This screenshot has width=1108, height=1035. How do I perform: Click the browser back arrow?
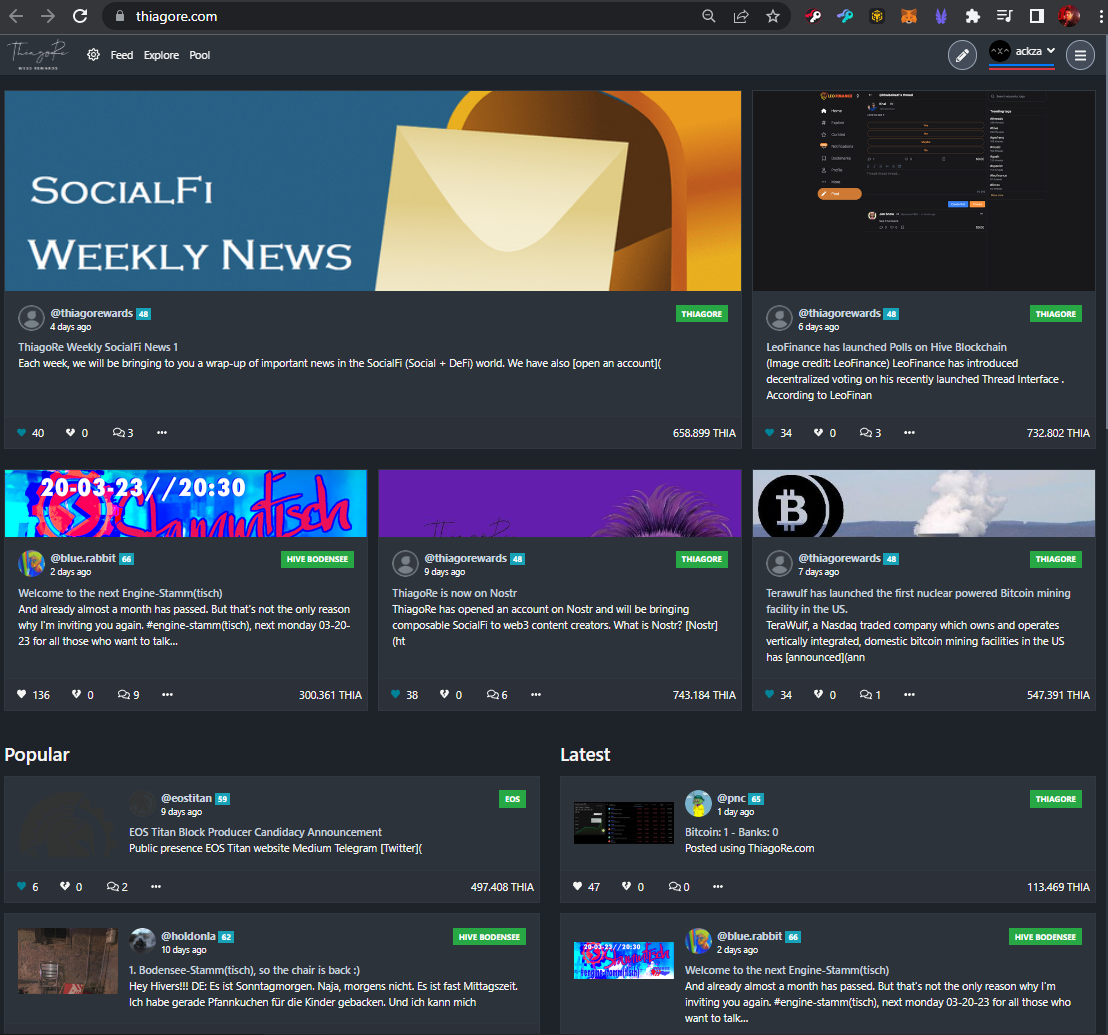click(x=16, y=16)
